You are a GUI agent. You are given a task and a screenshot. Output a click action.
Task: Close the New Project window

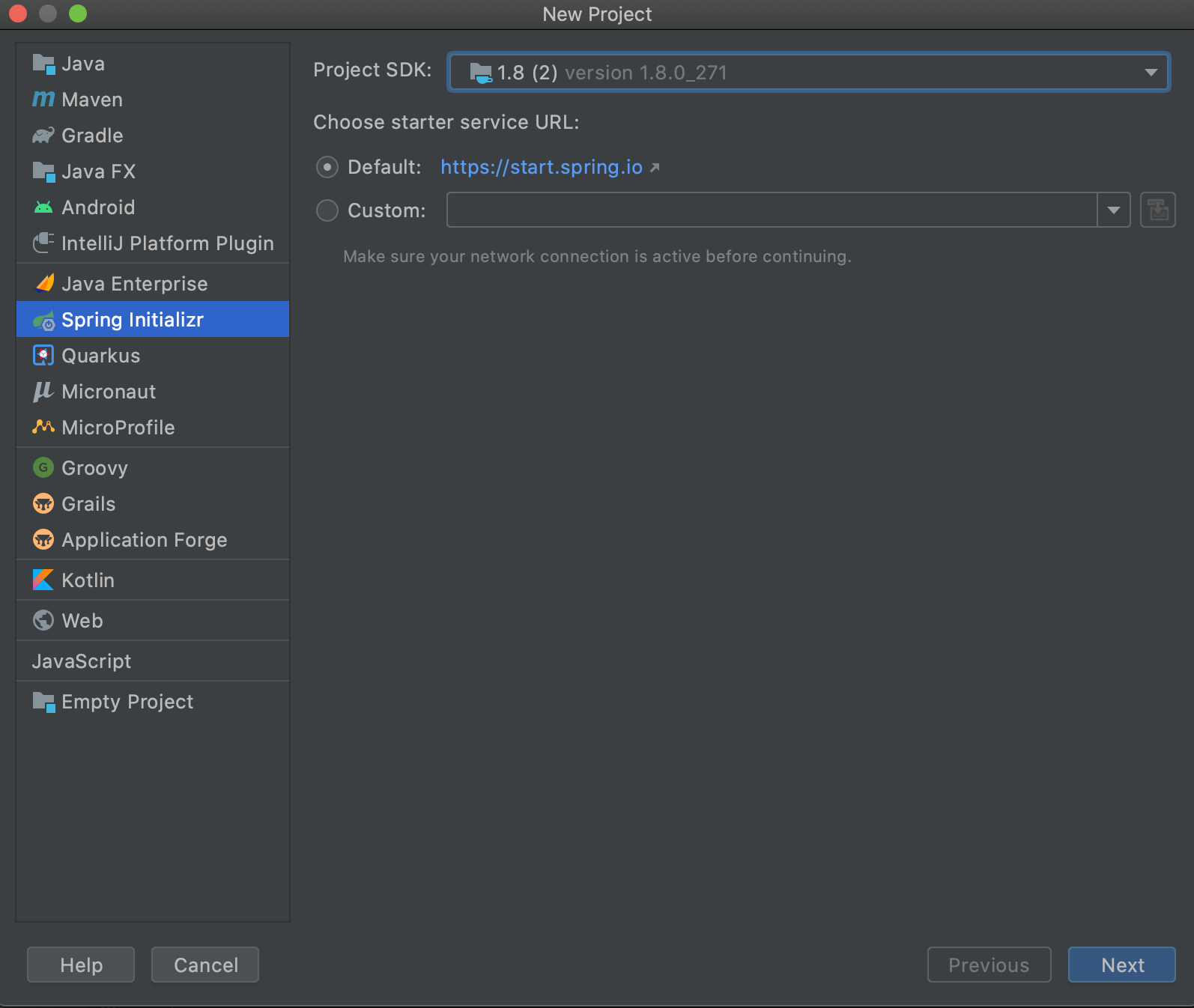(x=19, y=13)
